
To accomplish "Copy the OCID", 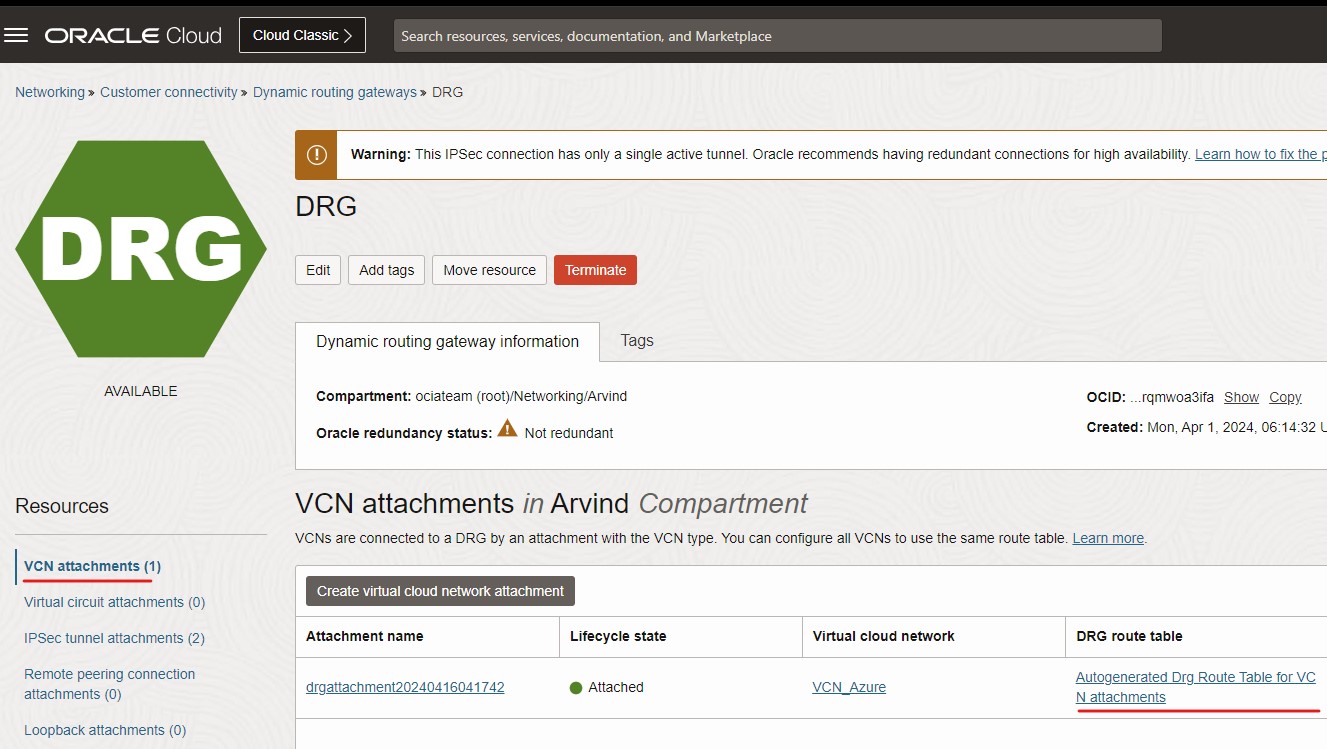I will (1285, 397).
